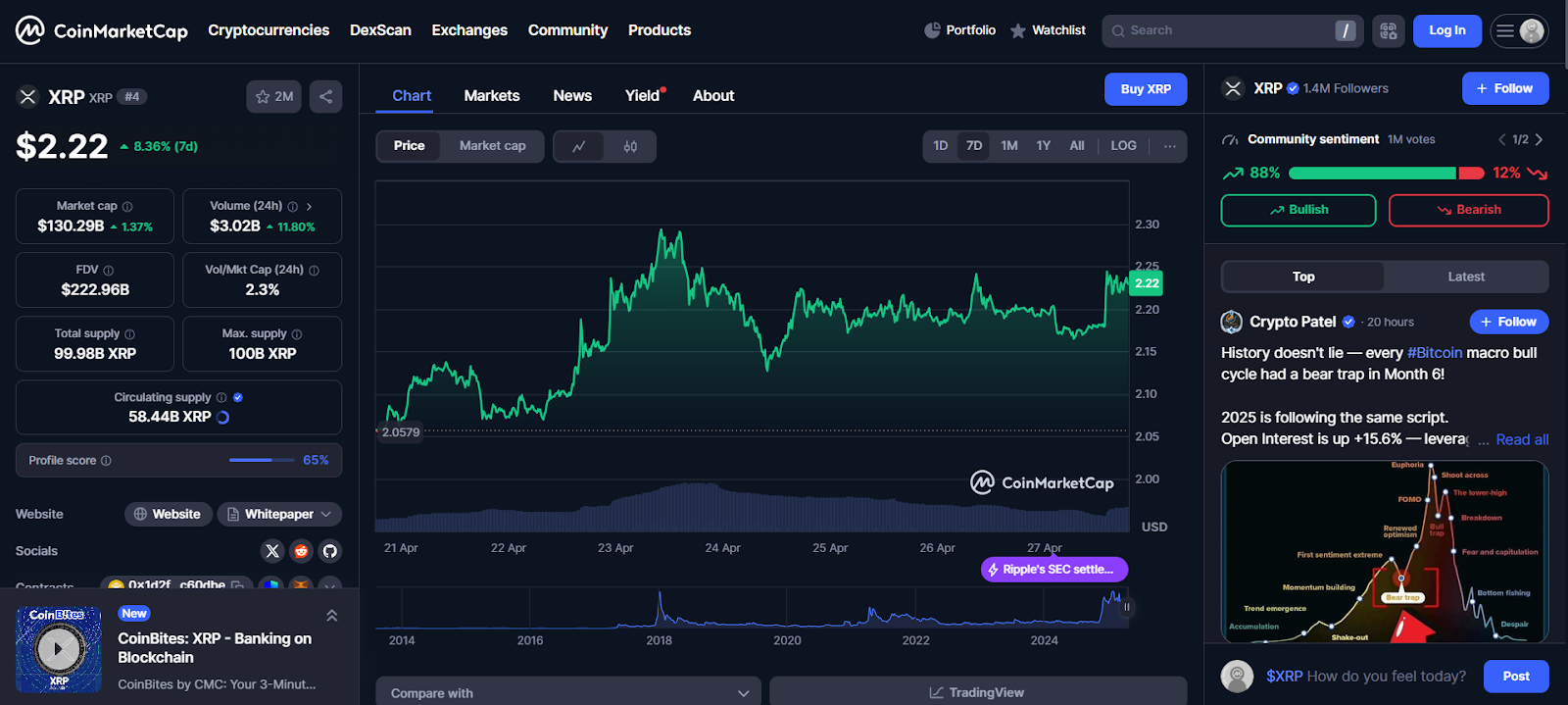
Task: Open the GitHub social link
Action: point(329,551)
